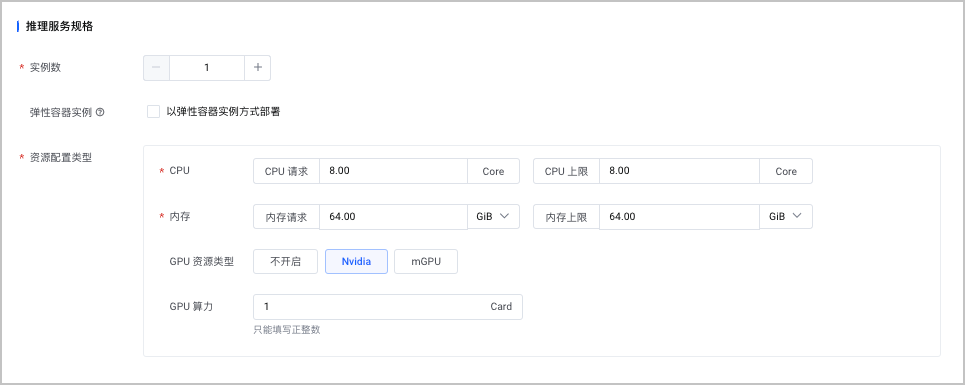Click the CPU 上限 value field

(679, 171)
